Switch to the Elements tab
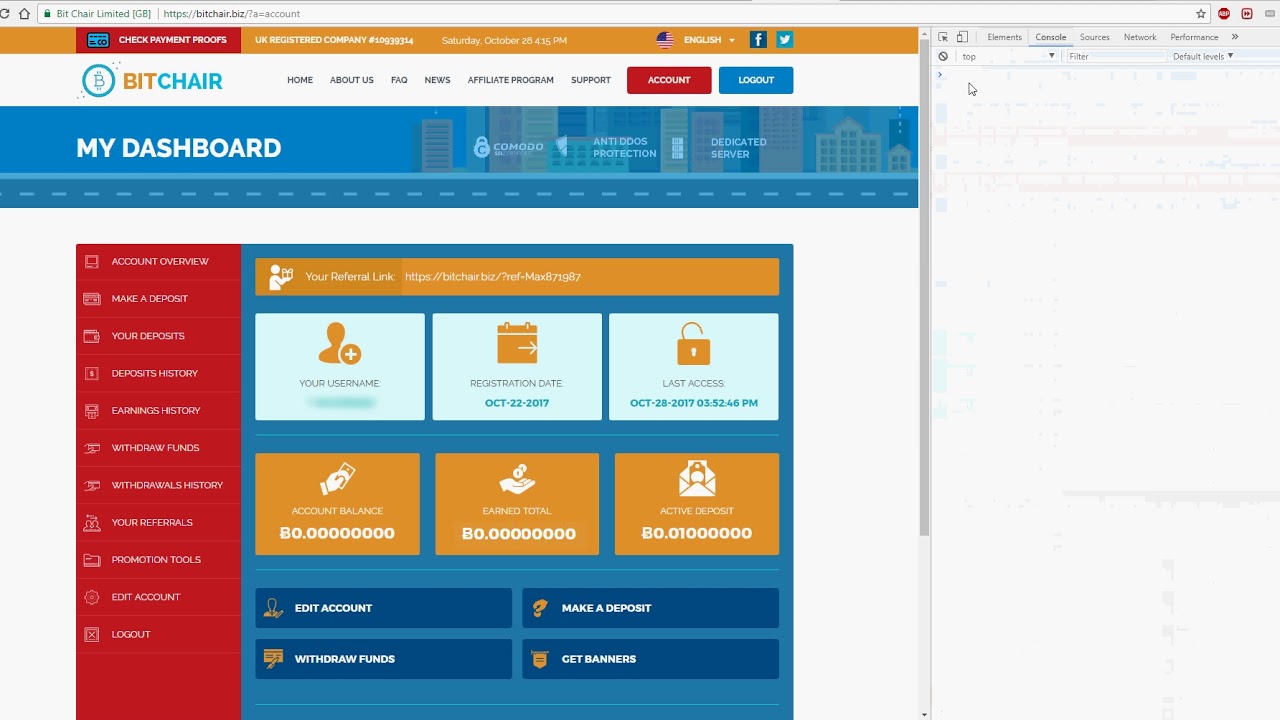 [x=1004, y=37]
